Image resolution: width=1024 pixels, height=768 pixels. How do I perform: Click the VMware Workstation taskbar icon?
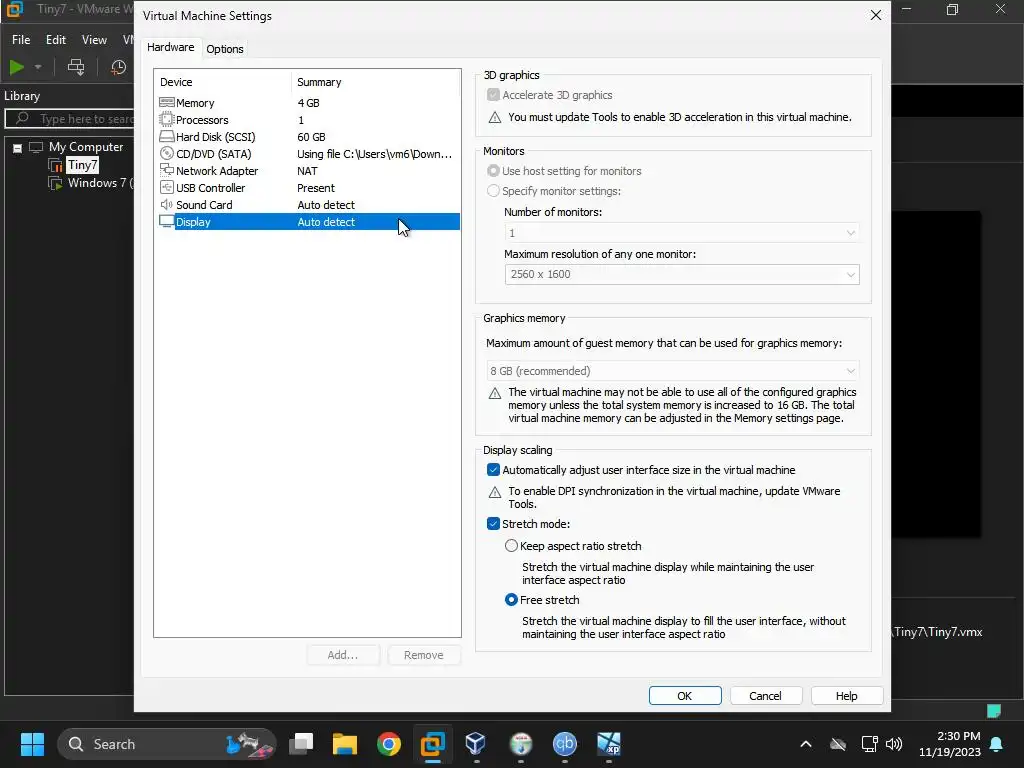[432, 744]
